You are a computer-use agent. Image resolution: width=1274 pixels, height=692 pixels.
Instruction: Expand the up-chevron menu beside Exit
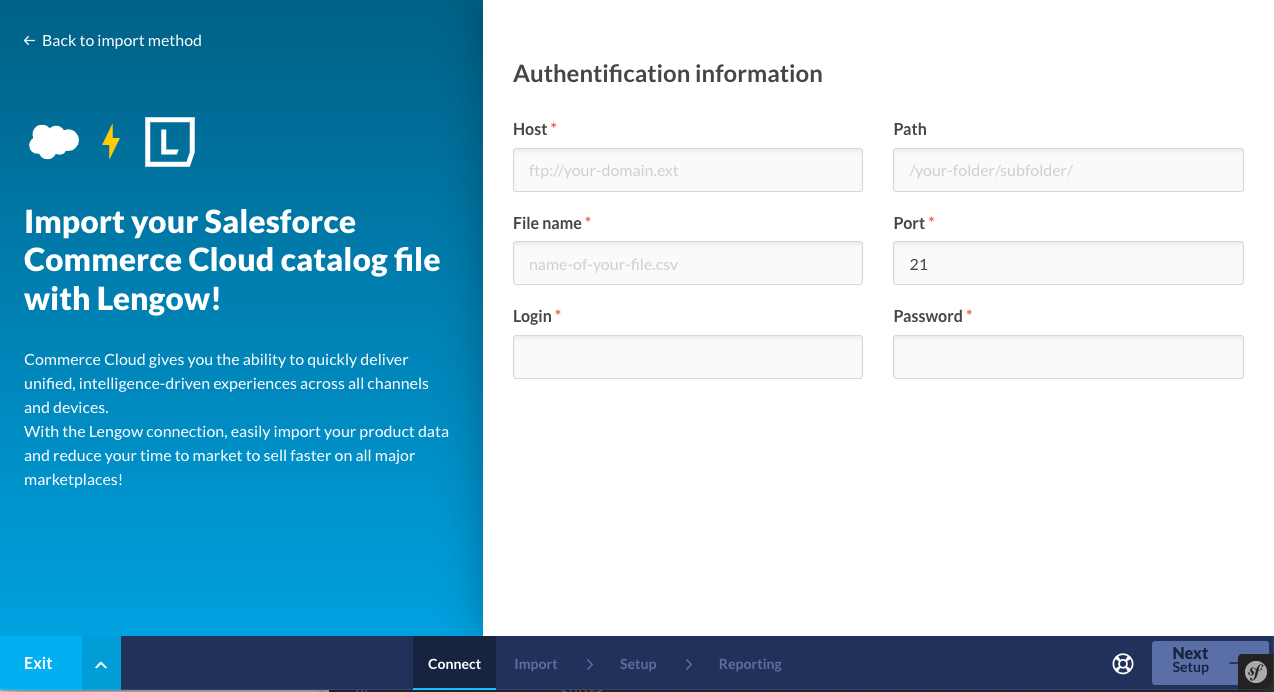coord(101,664)
